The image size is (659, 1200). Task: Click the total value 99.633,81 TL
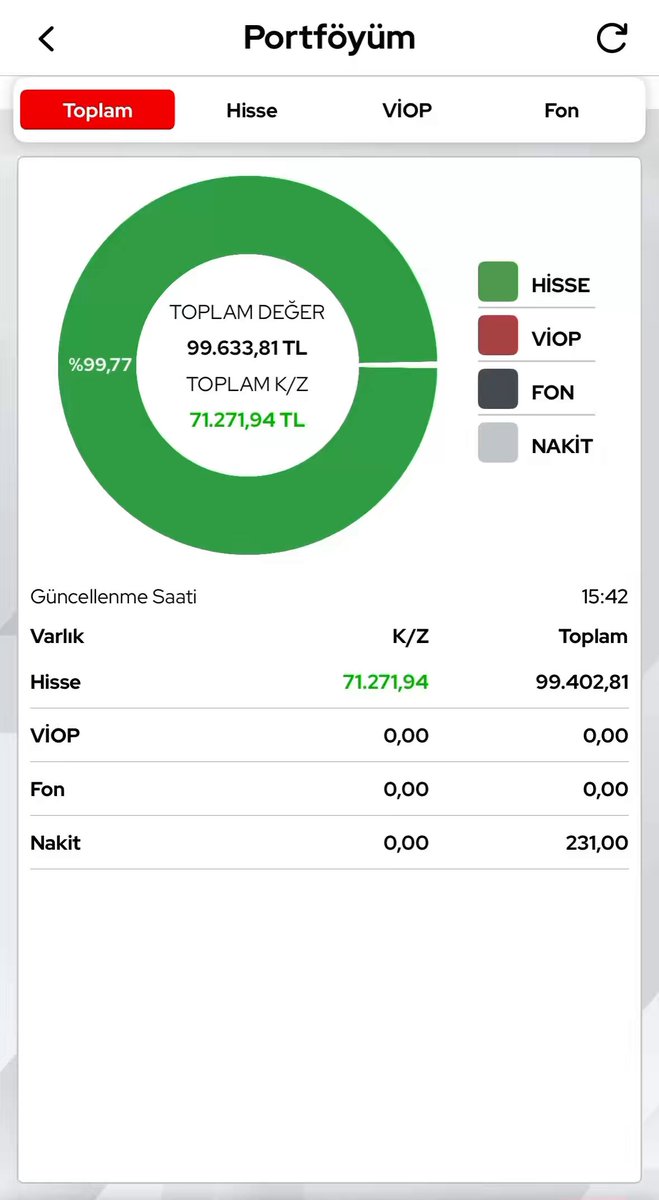coord(246,348)
